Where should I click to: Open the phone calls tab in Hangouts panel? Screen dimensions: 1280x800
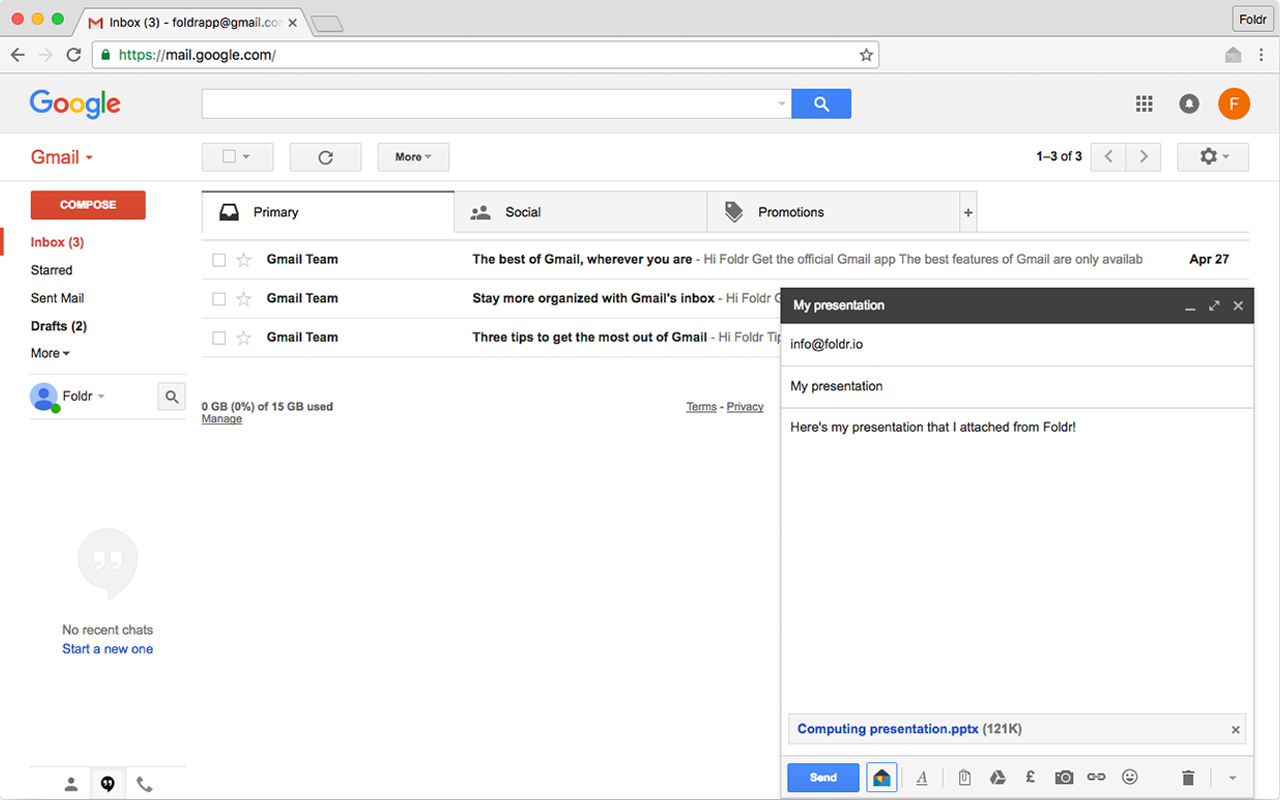(144, 783)
